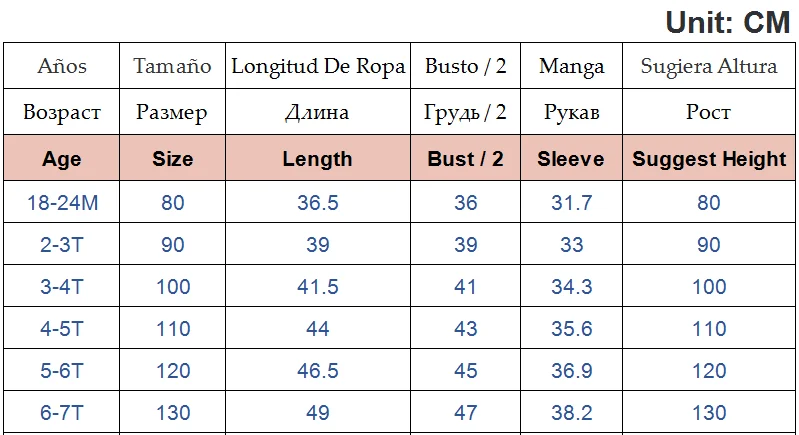Click the sleeve value 35.6
The height and width of the screenshot is (435, 799).
(571, 329)
